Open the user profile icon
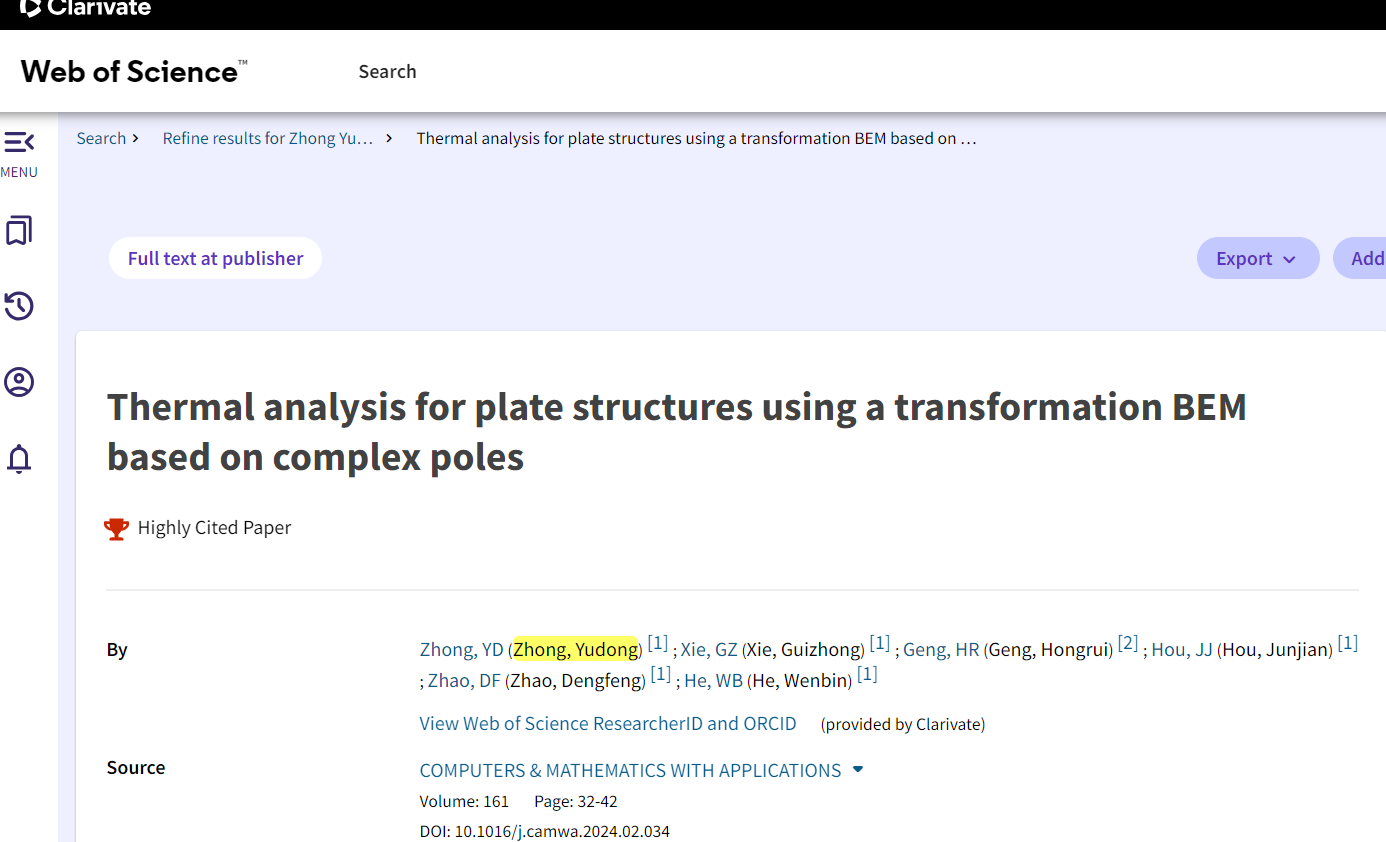 click(x=19, y=382)
